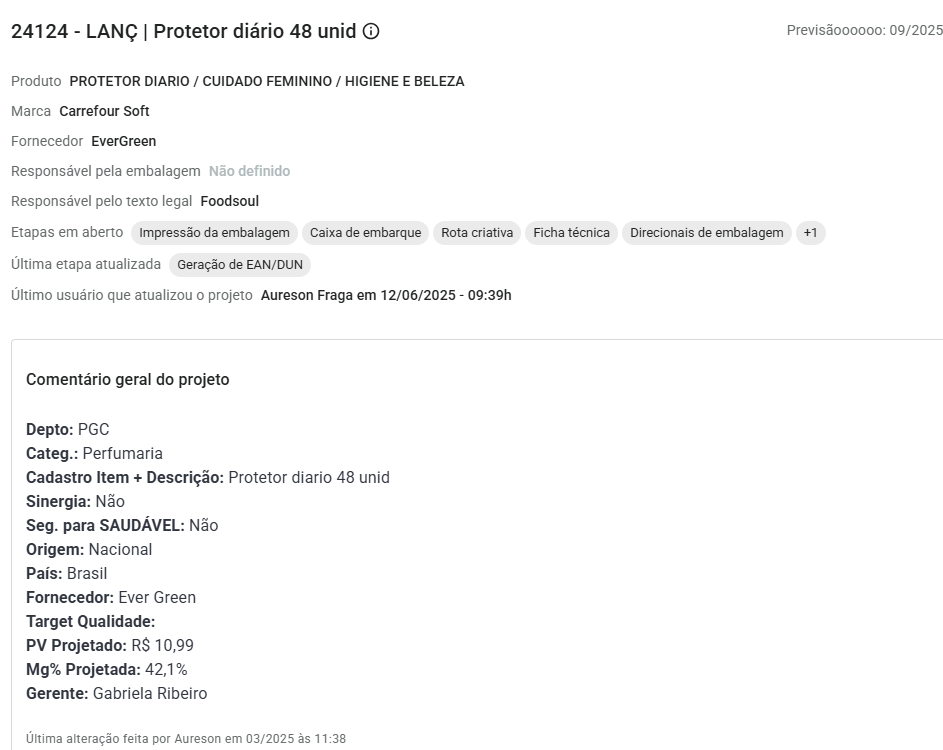Open the Caixa de embarque stage chip
This screenshot has width=943, height=750.
click(x=365, y=233)
